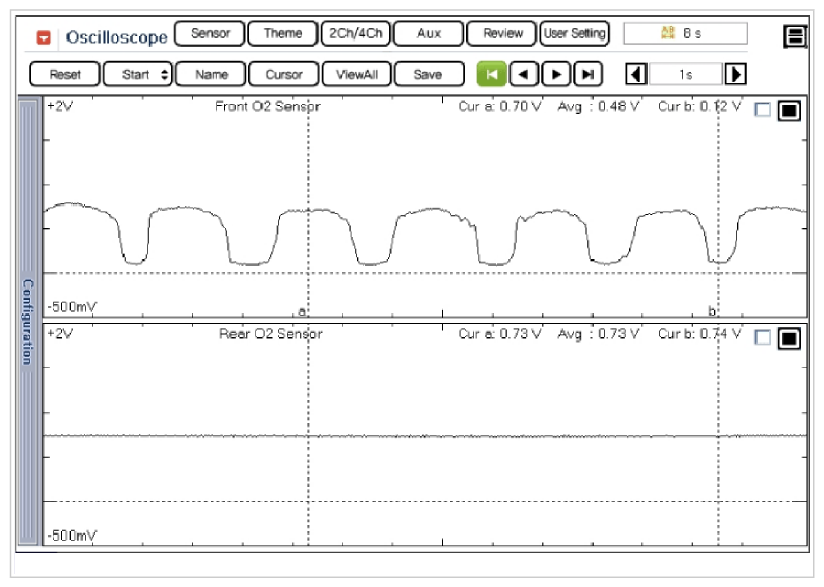The width and height of the screenshot is (824, 587).
Task: Click the rear channel -500mV scale label
Action: [x=72, y=535]
